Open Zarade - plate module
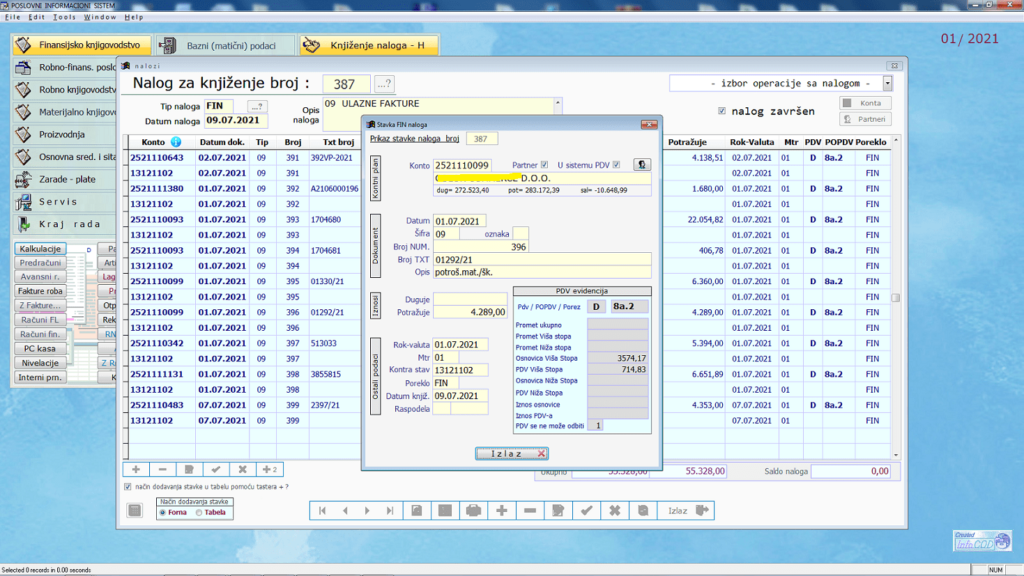 pyautogui.click(x=65, y=179)
